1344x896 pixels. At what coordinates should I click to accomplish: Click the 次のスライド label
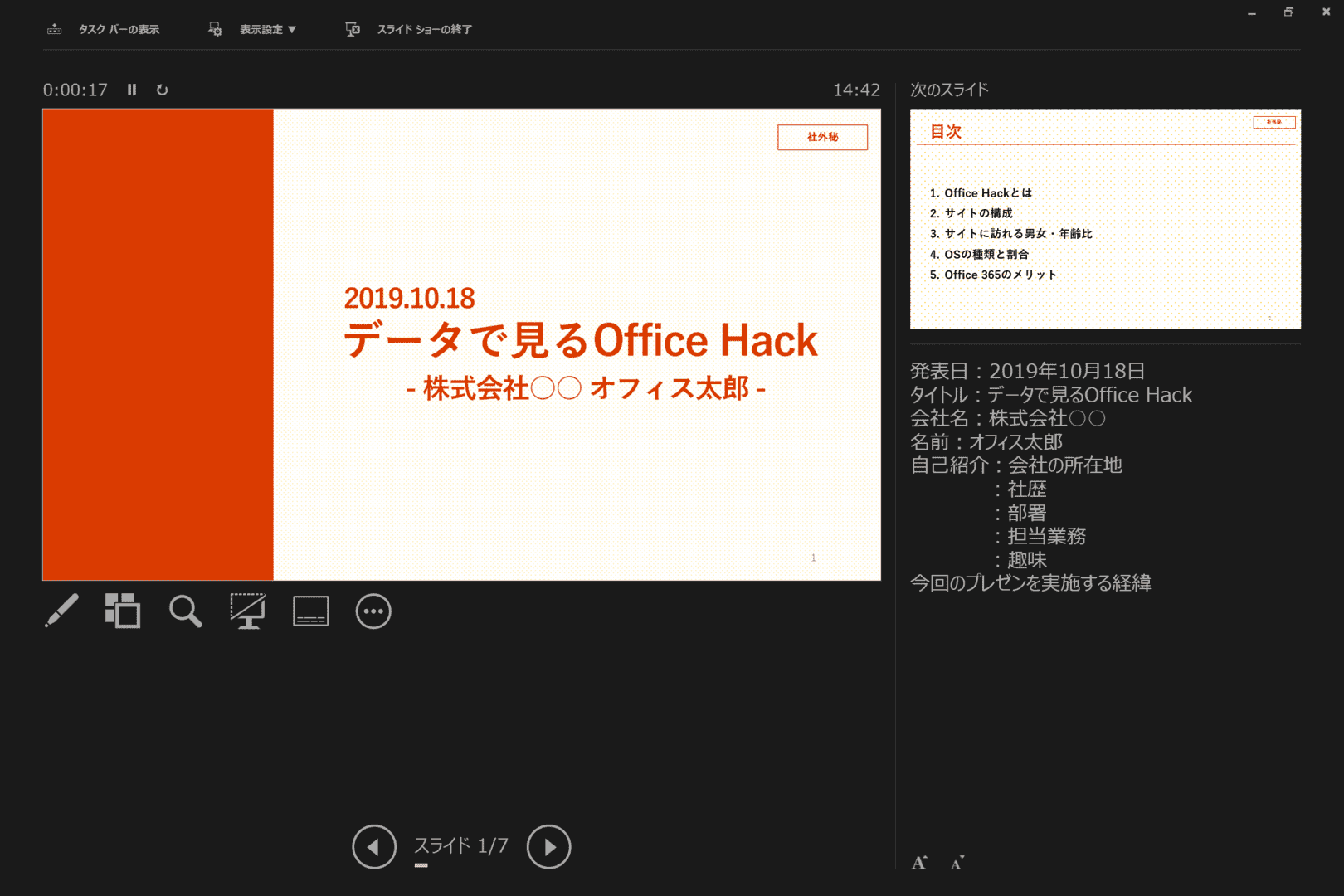[949, 90]
